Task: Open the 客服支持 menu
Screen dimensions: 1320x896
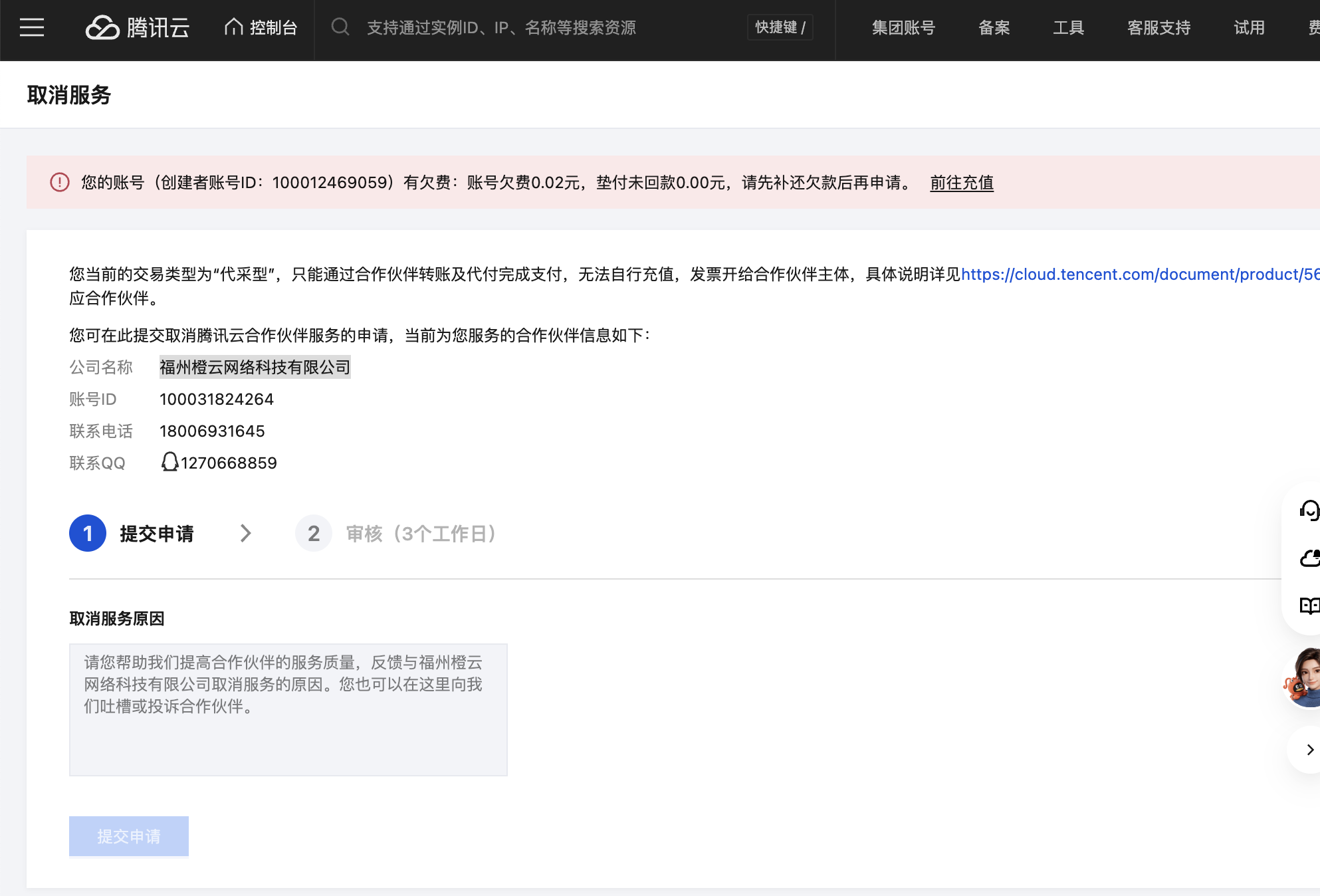Action: pyautogui.click(x=1158, y=27)
